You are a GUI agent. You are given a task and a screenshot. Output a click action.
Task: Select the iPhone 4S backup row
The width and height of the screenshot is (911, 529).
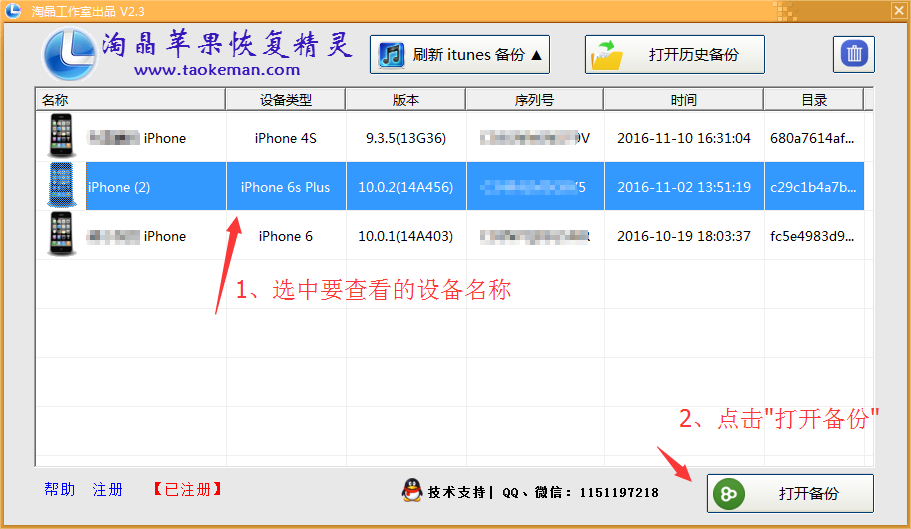405,138
